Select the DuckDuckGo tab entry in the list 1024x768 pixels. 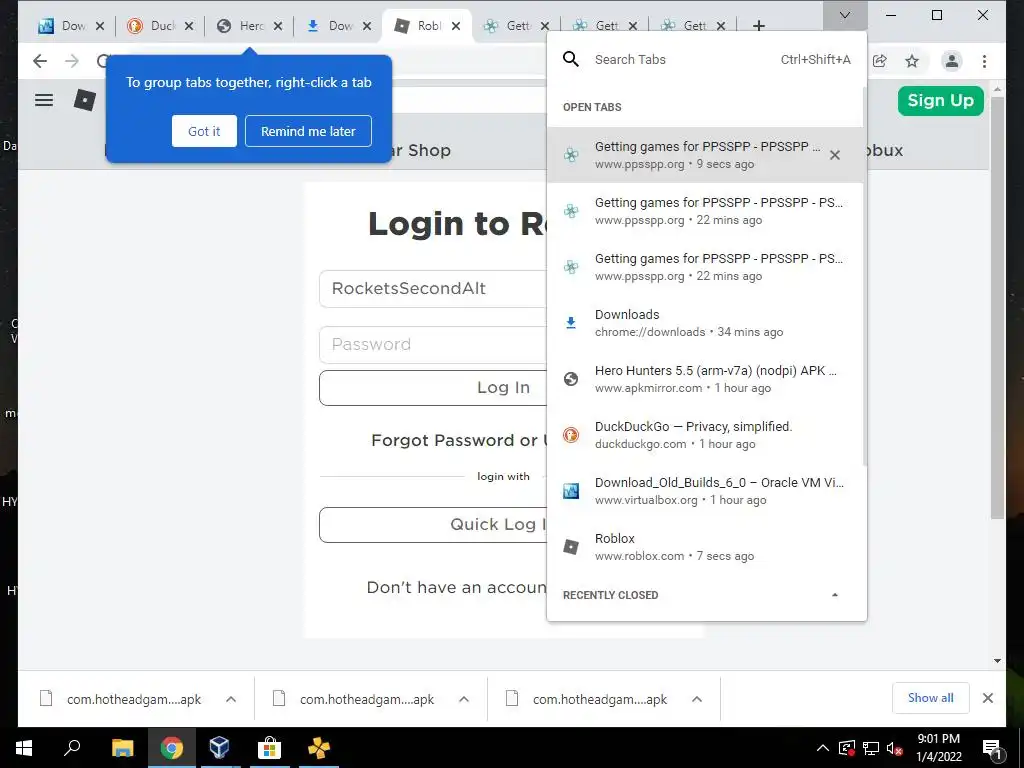pyautogui.click(x=705, y=435)
